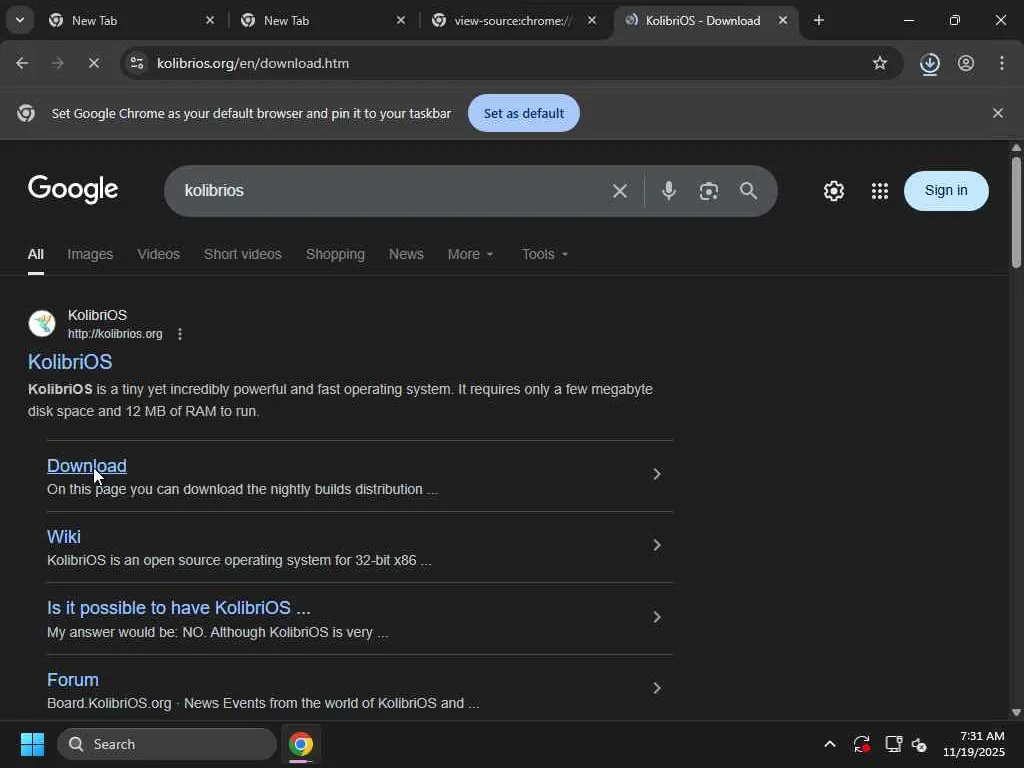
Task: Open Google apps grid
Action: (880, 191)
